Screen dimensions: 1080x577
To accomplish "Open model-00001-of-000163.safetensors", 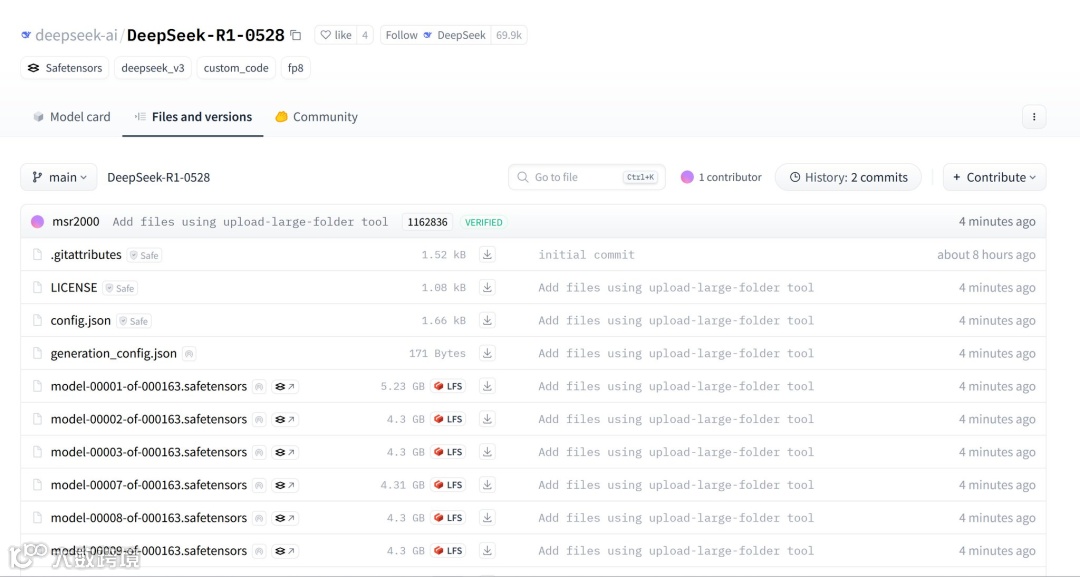I will (149, 387).
